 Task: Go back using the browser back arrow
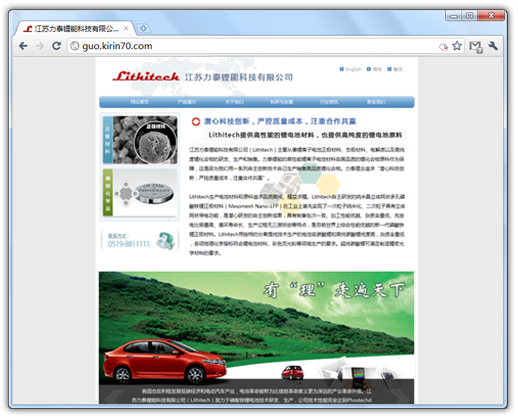(23, 46)
